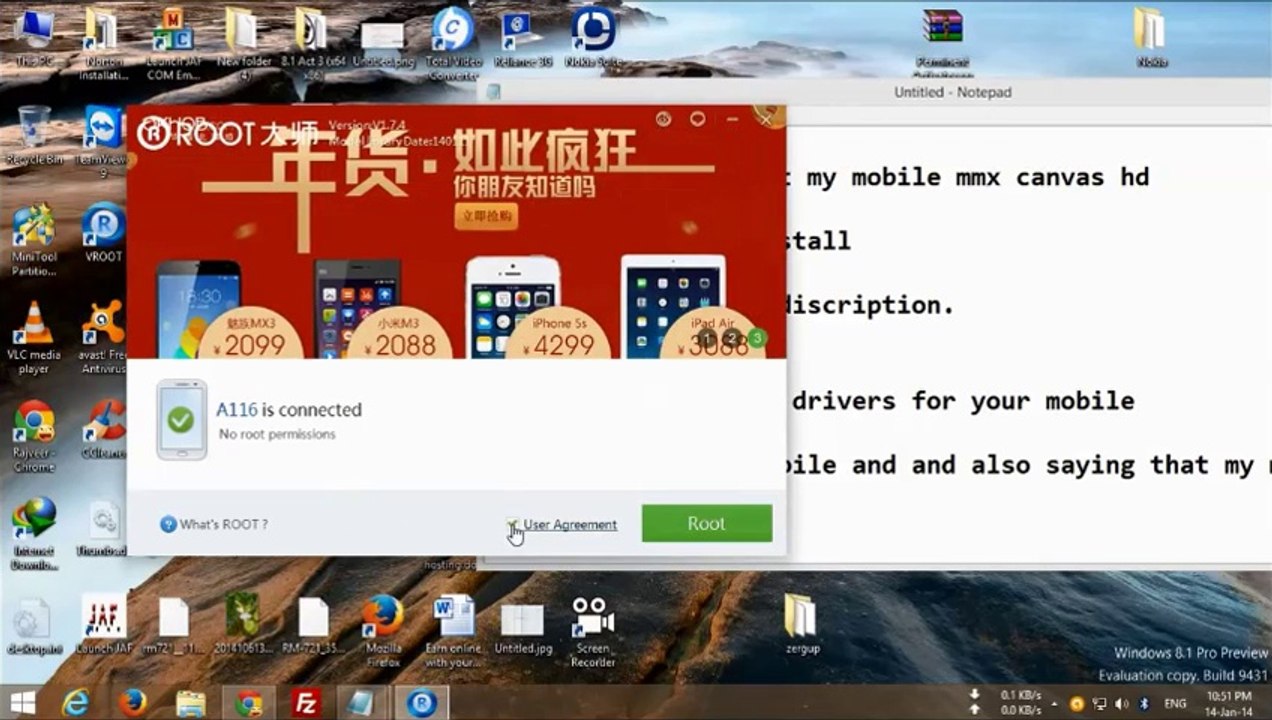
Task: Select the 8.1 Act 3 folder icon
Action: [x=312, y=43]
